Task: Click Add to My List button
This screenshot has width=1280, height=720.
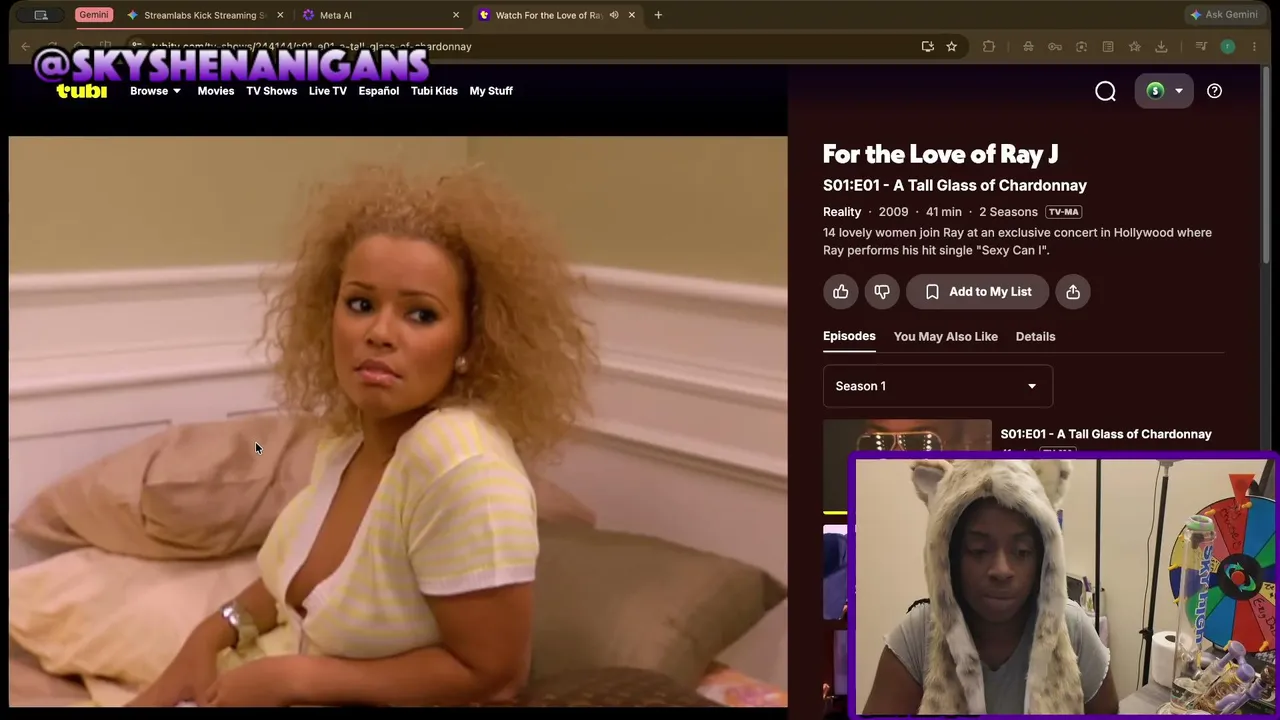Action: (977, 292)
